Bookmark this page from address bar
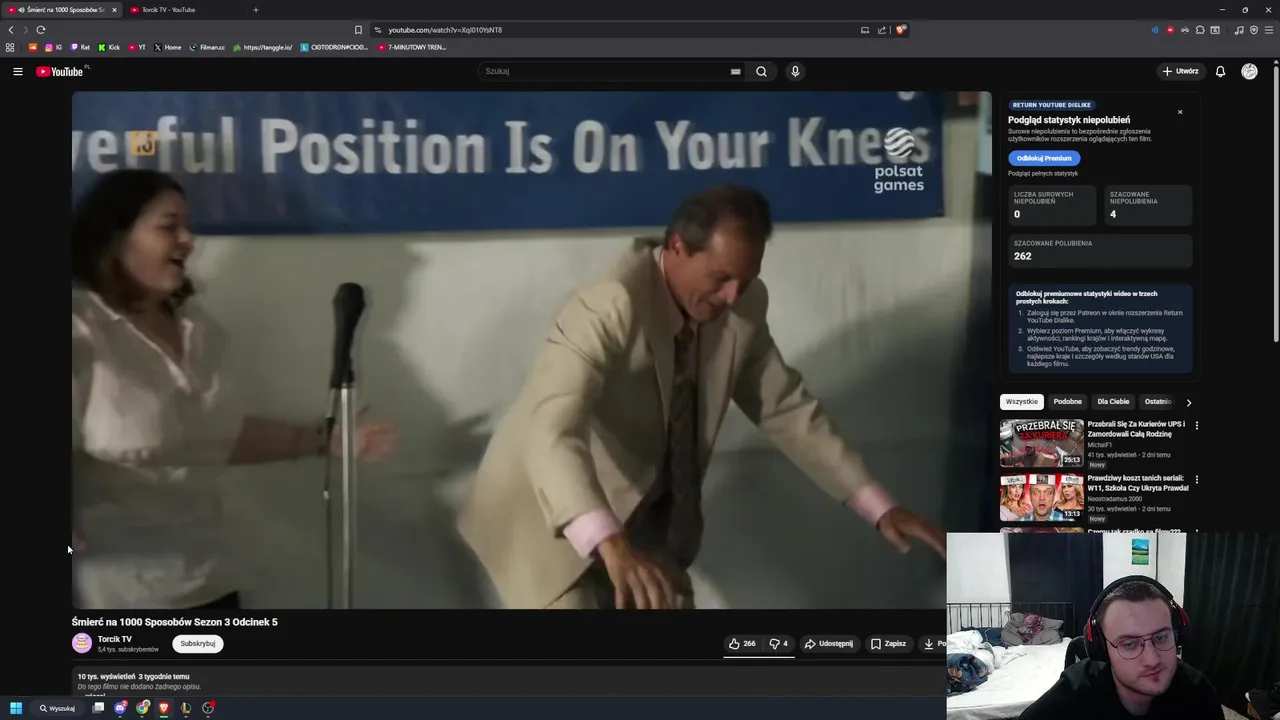This screenshot has width=1280, height=720. point(358,30)
